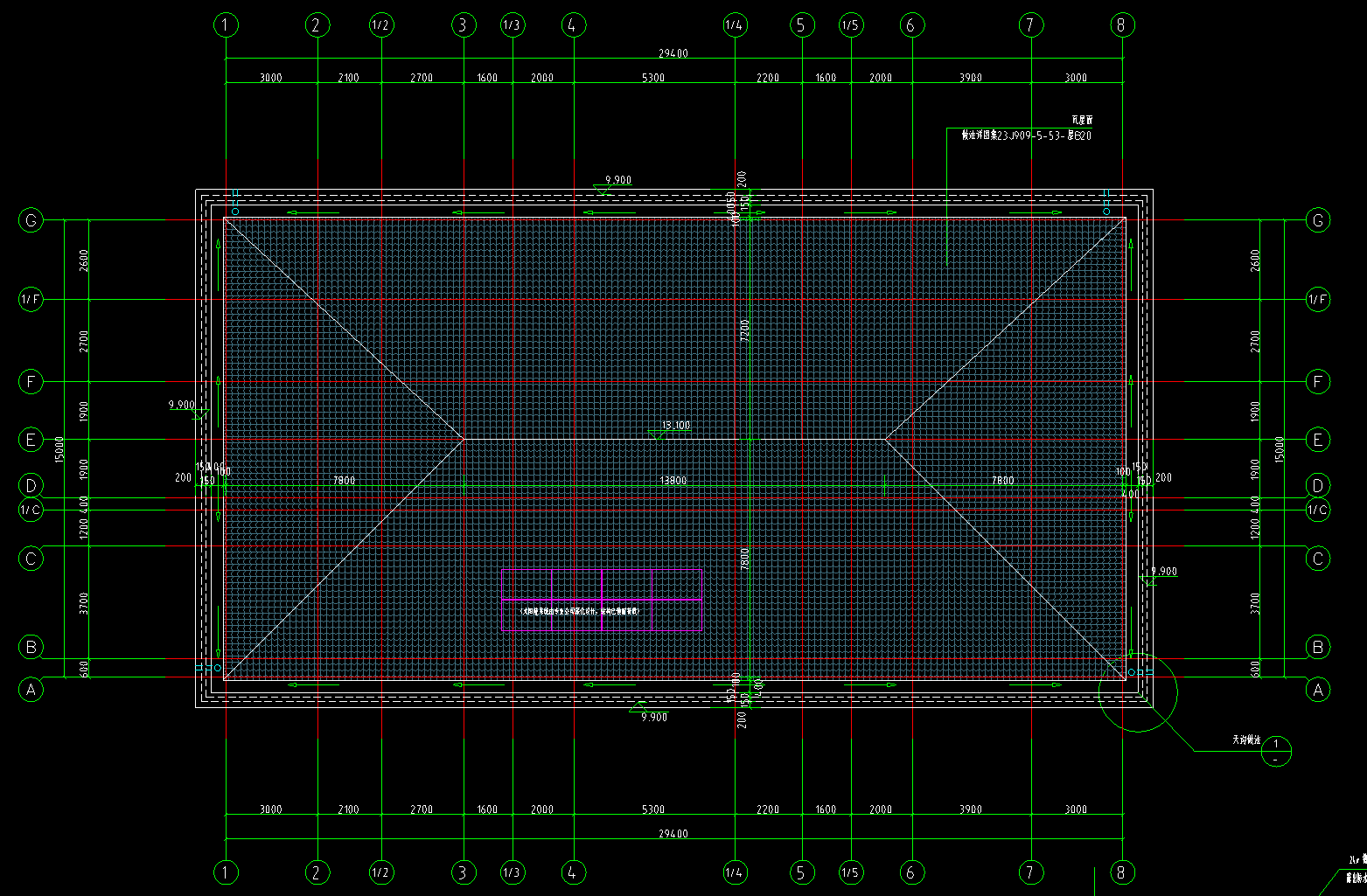
Task: Click the large detail circle at roof corner
Action: [x=1138, y=693]
